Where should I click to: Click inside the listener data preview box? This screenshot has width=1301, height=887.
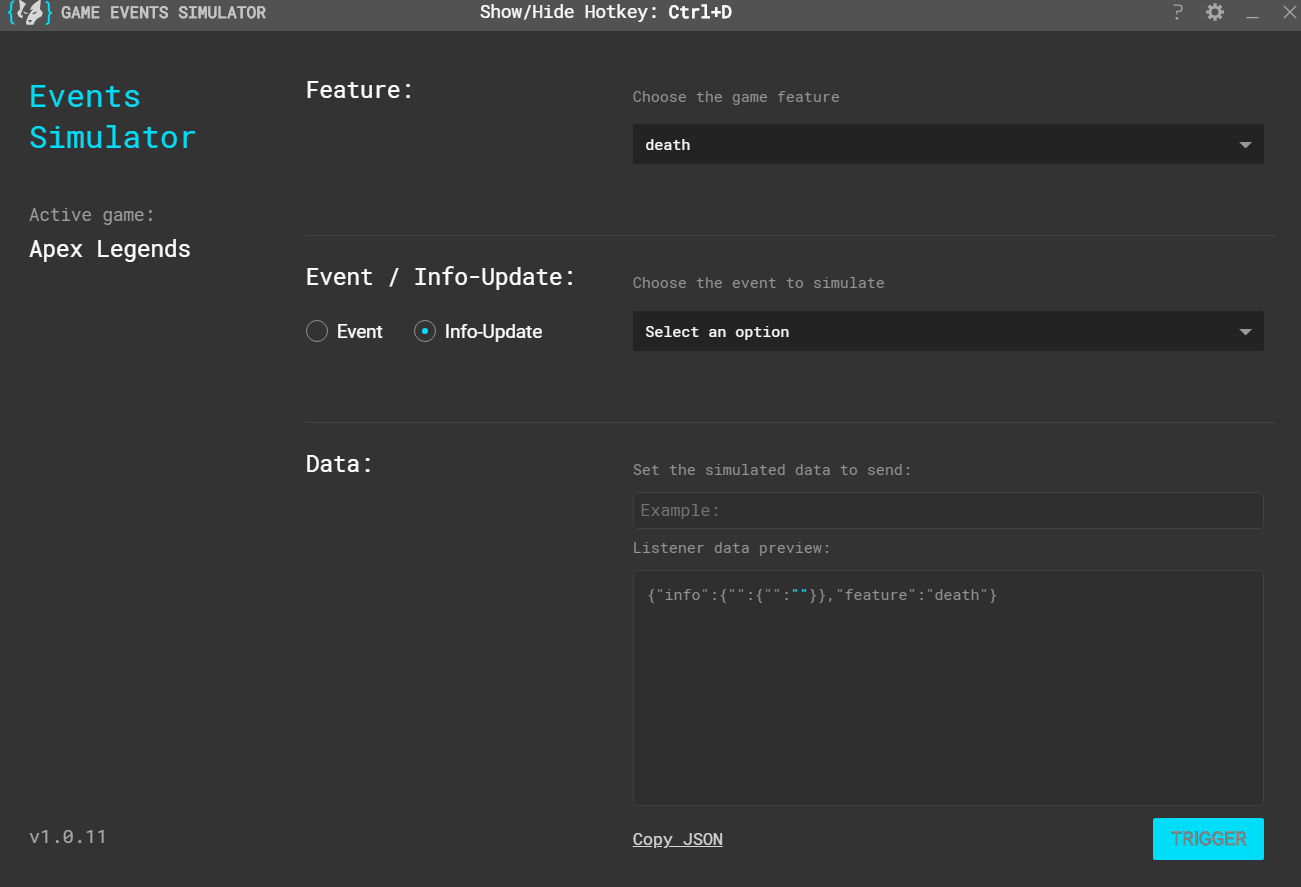tap(948, 688)
